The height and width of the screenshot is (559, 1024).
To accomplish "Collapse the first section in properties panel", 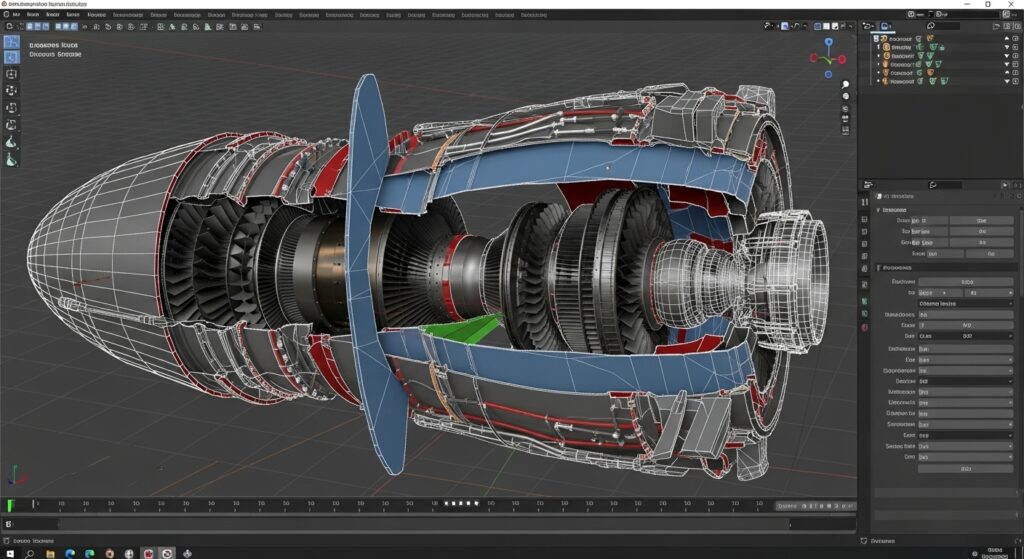I will tap(879, 210).
